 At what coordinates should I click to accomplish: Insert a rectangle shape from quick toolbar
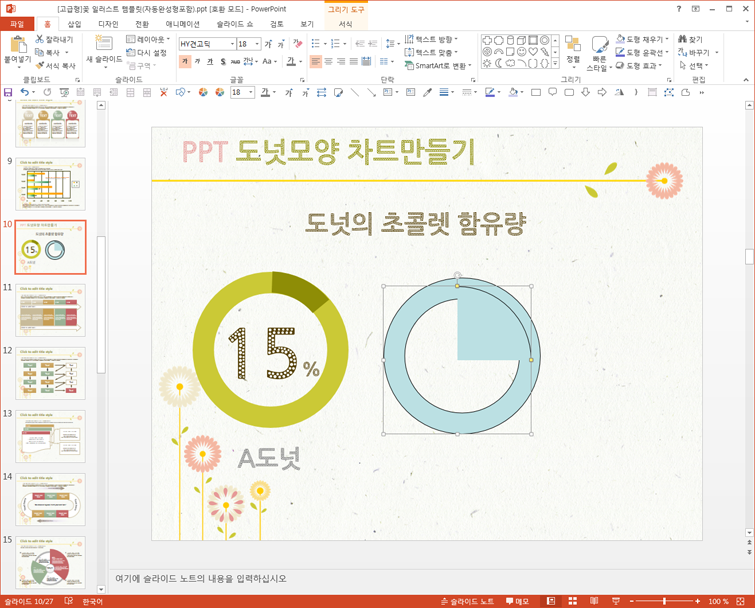(x=535, y=92)
